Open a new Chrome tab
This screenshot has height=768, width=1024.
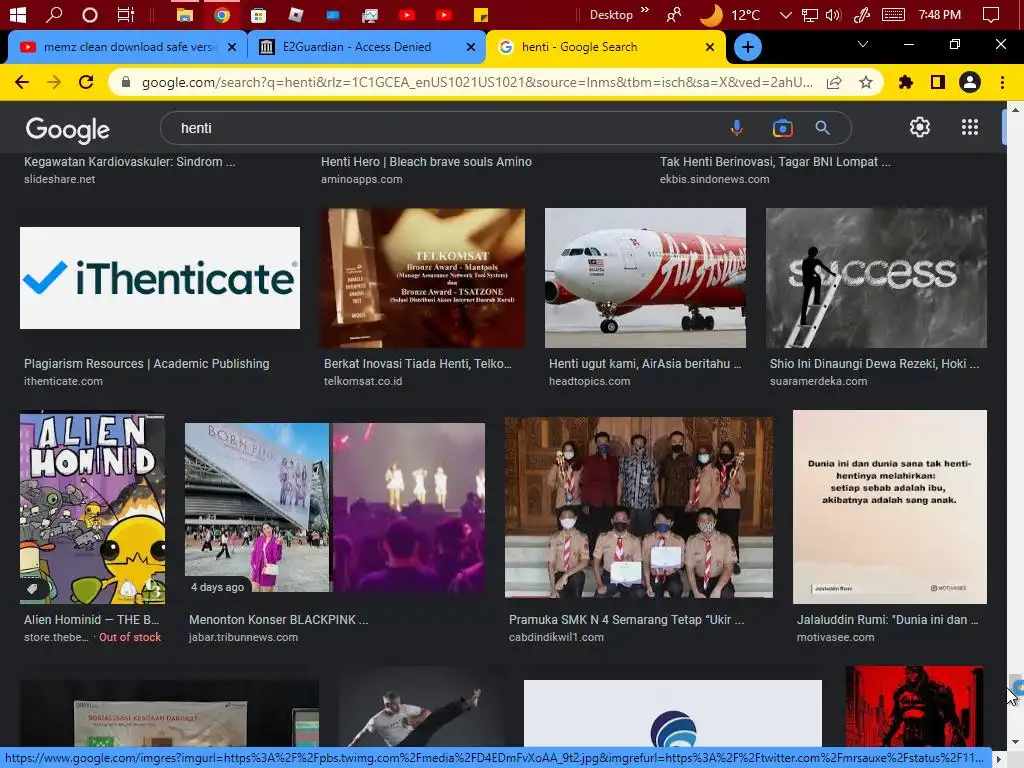tap(748, 47)
